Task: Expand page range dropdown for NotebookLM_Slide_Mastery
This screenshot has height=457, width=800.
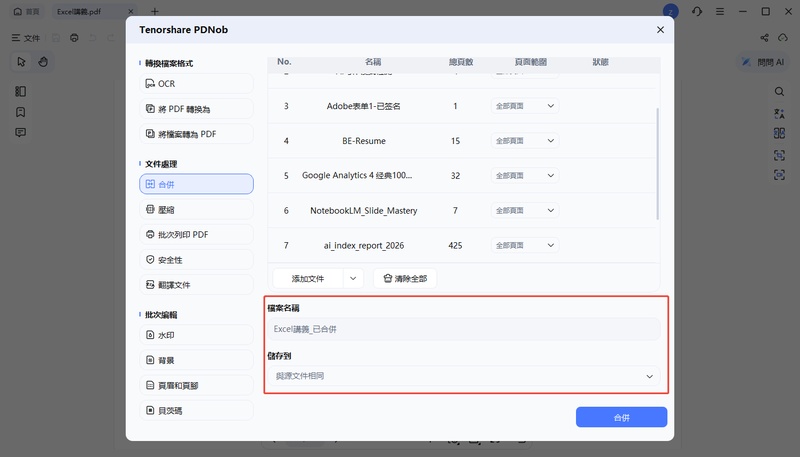Action: coord(525,210)
